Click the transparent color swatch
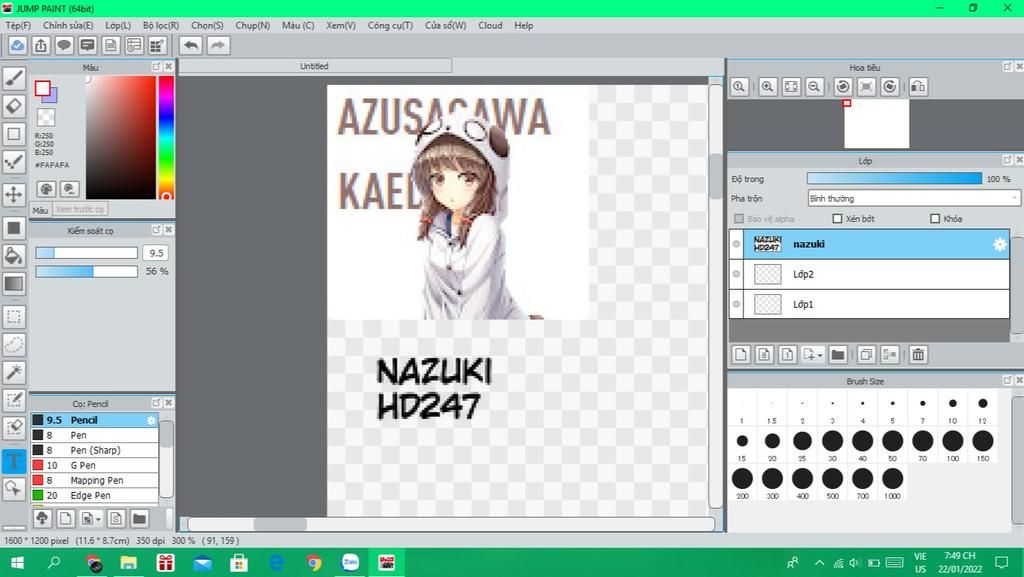Screen dimensions: 1024x577 46,117
